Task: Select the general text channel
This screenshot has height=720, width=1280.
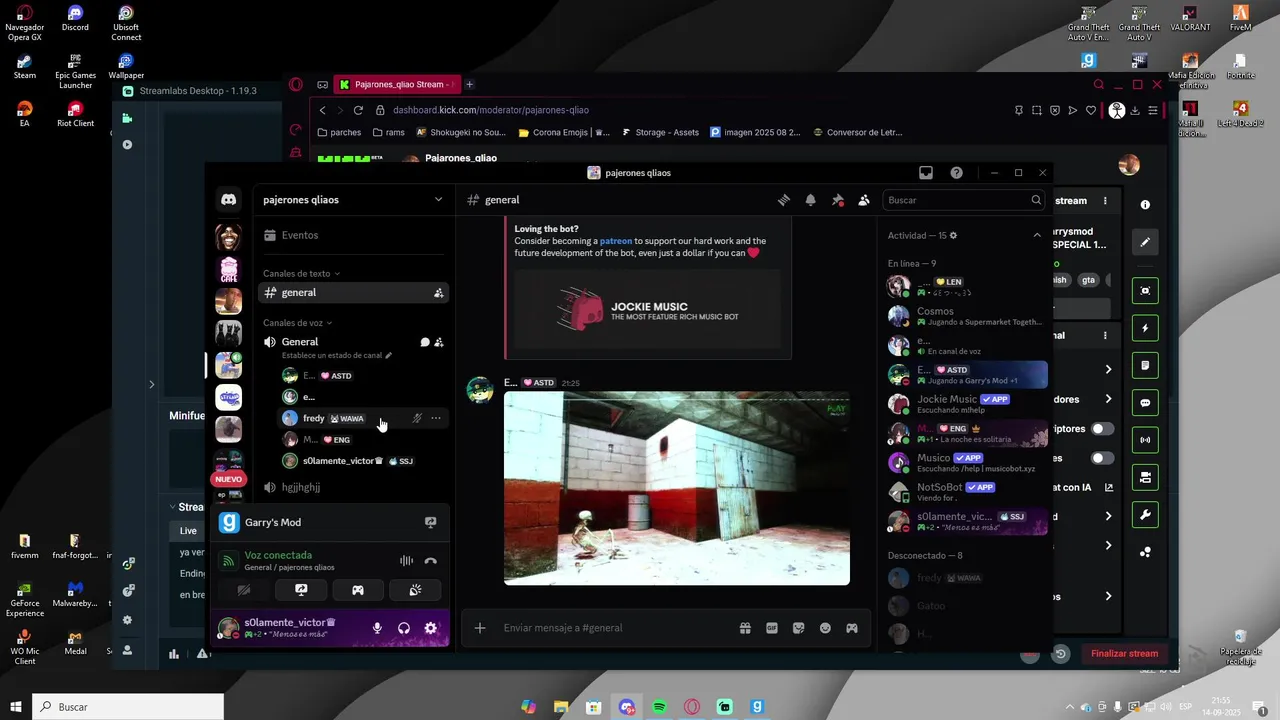Action: [353, 293]
